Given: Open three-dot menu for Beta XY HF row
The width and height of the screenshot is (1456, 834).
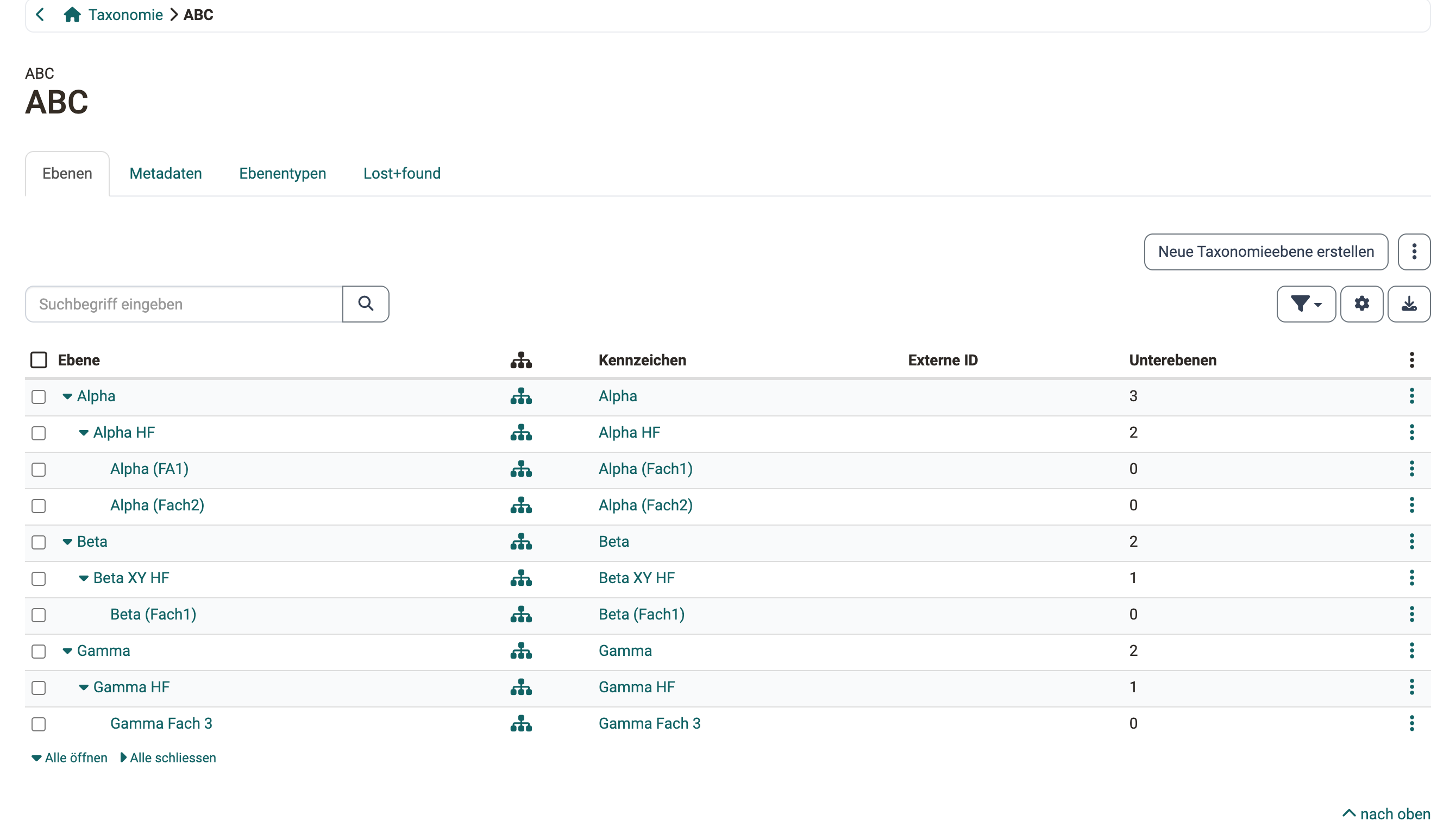Looking at the screenshot, I should coord(1411,578).
